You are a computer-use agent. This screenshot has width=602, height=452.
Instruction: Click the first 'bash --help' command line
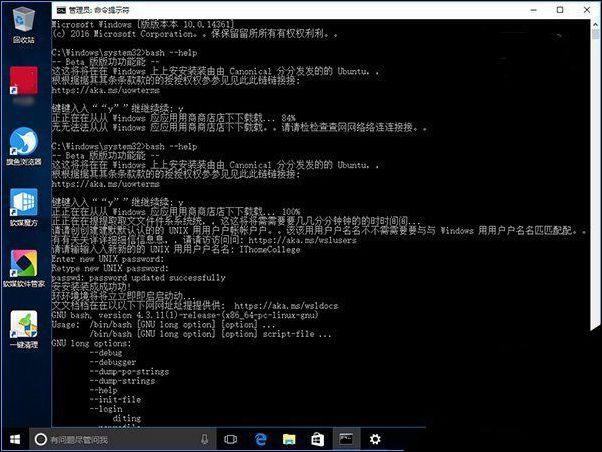point(124,53)
